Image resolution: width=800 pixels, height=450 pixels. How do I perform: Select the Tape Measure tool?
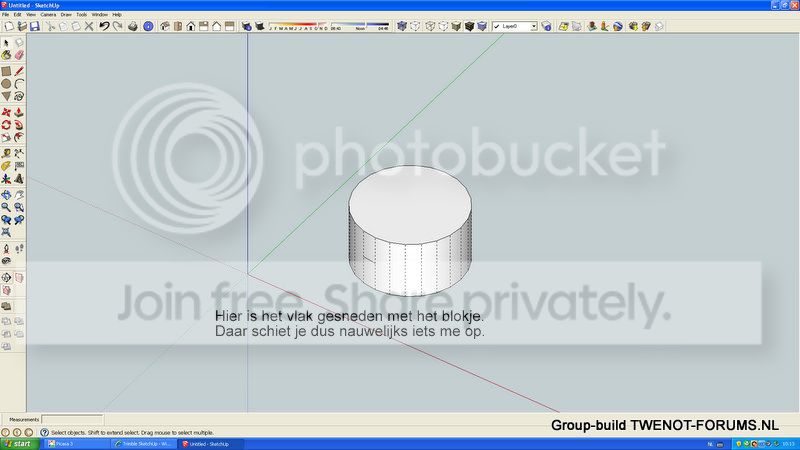tap(6, 153)
